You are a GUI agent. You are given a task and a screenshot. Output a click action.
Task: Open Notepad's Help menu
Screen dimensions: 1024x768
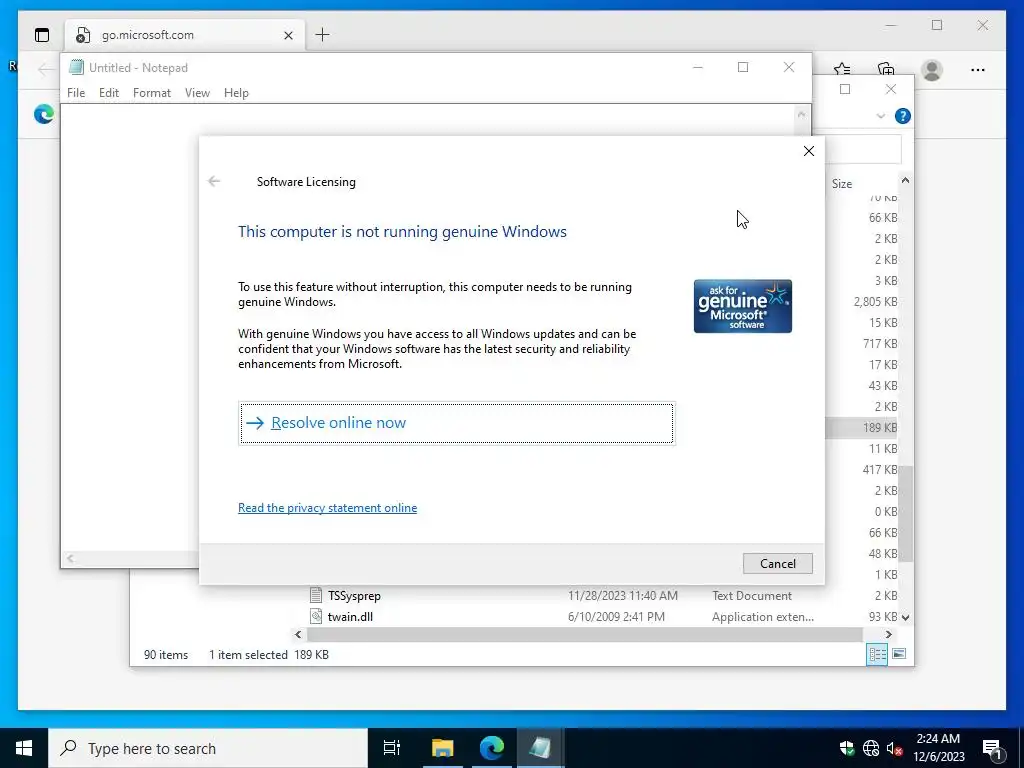(236, 93)
